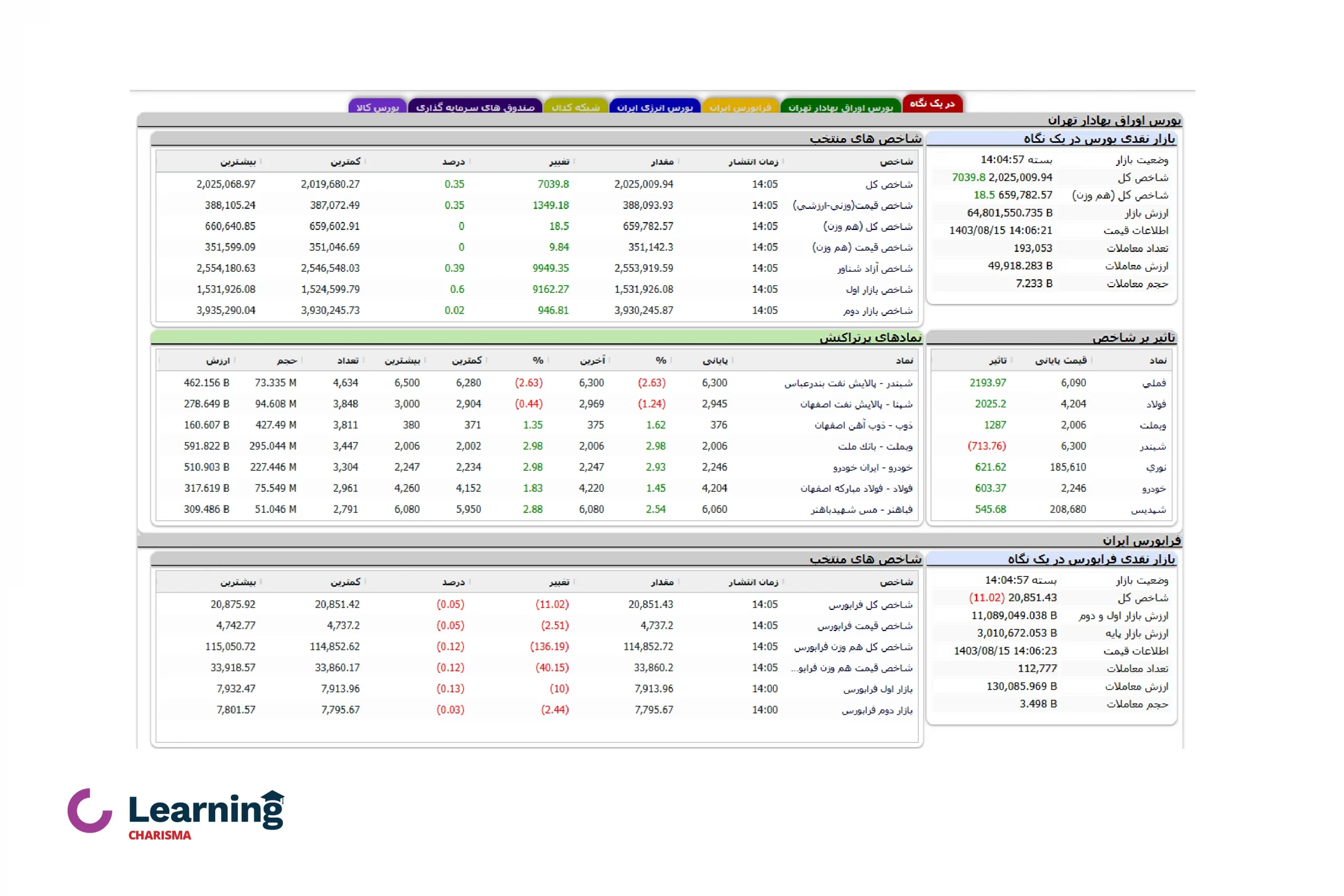1344x896 pixels.
Task: Click Farabourse trade volume 3.498 B
Action: [x=1038, y=704]
